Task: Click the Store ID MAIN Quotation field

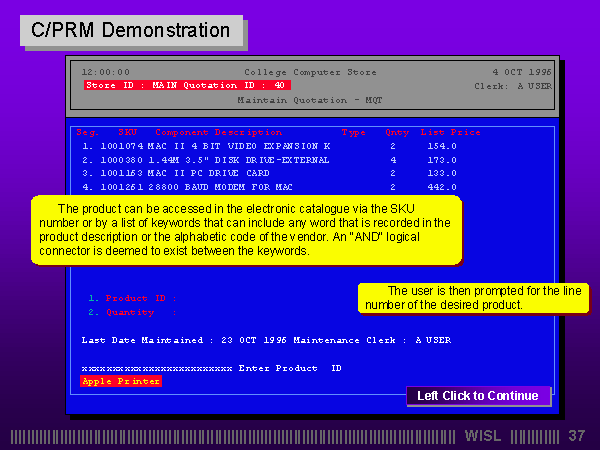Action: [187, 85]
